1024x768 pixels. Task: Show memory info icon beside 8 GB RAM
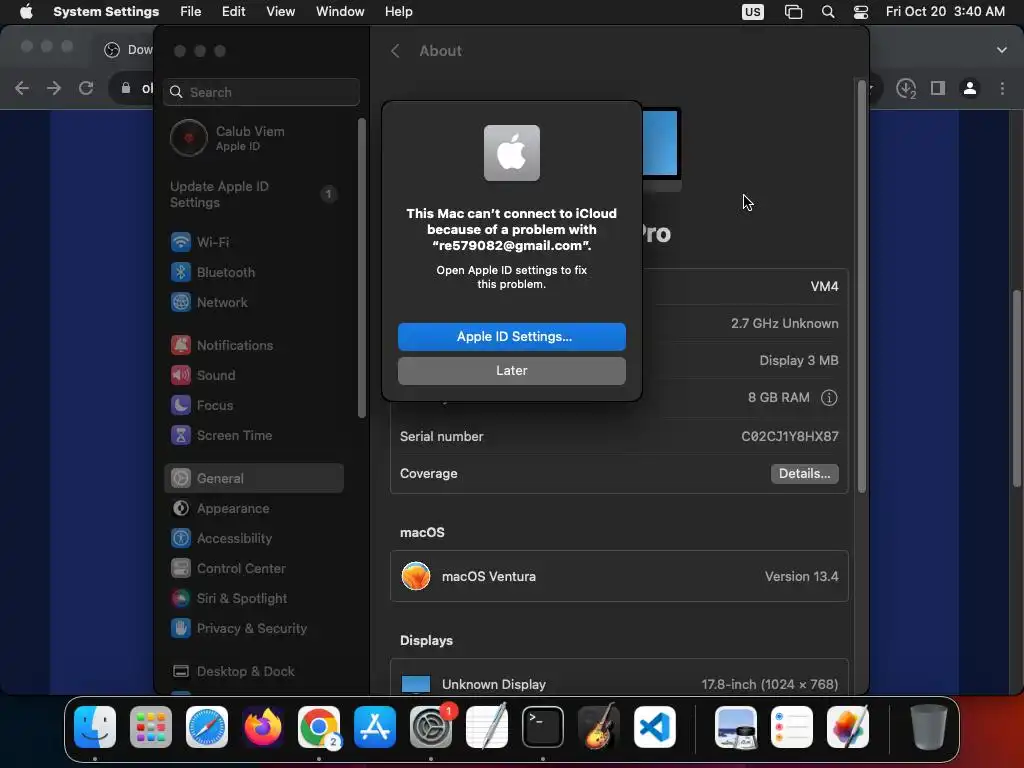pos(829,398)
